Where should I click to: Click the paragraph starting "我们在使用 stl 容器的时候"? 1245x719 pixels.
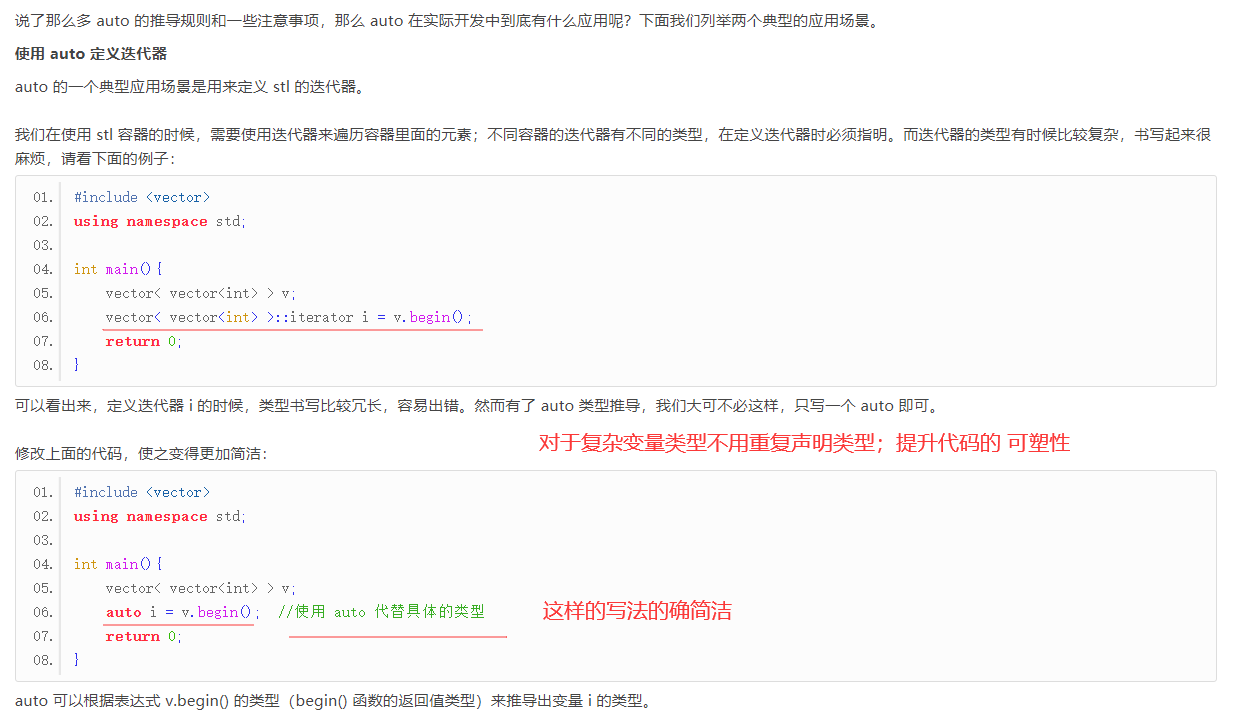point(613,146)
